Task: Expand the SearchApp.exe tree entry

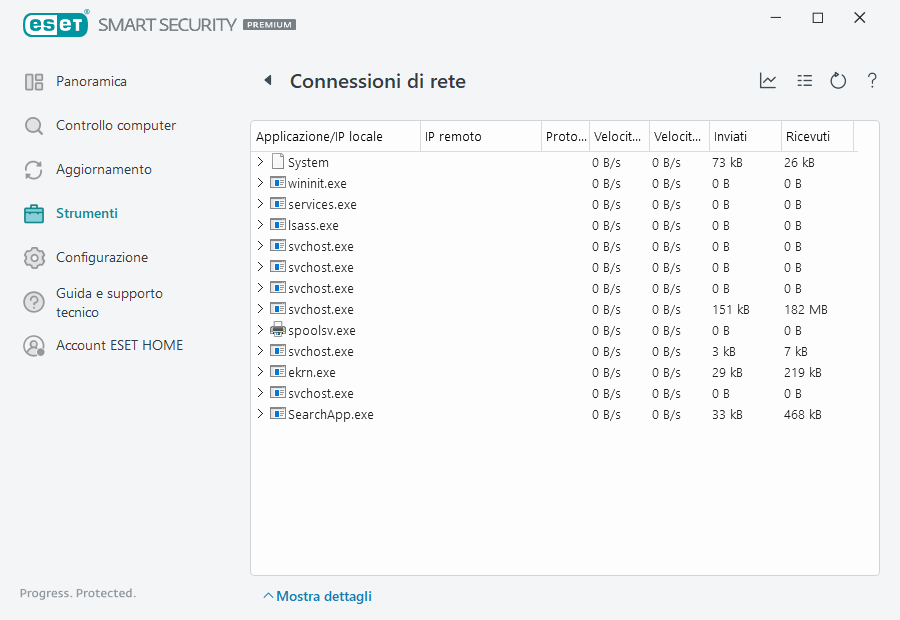Action: coord(261,414)
